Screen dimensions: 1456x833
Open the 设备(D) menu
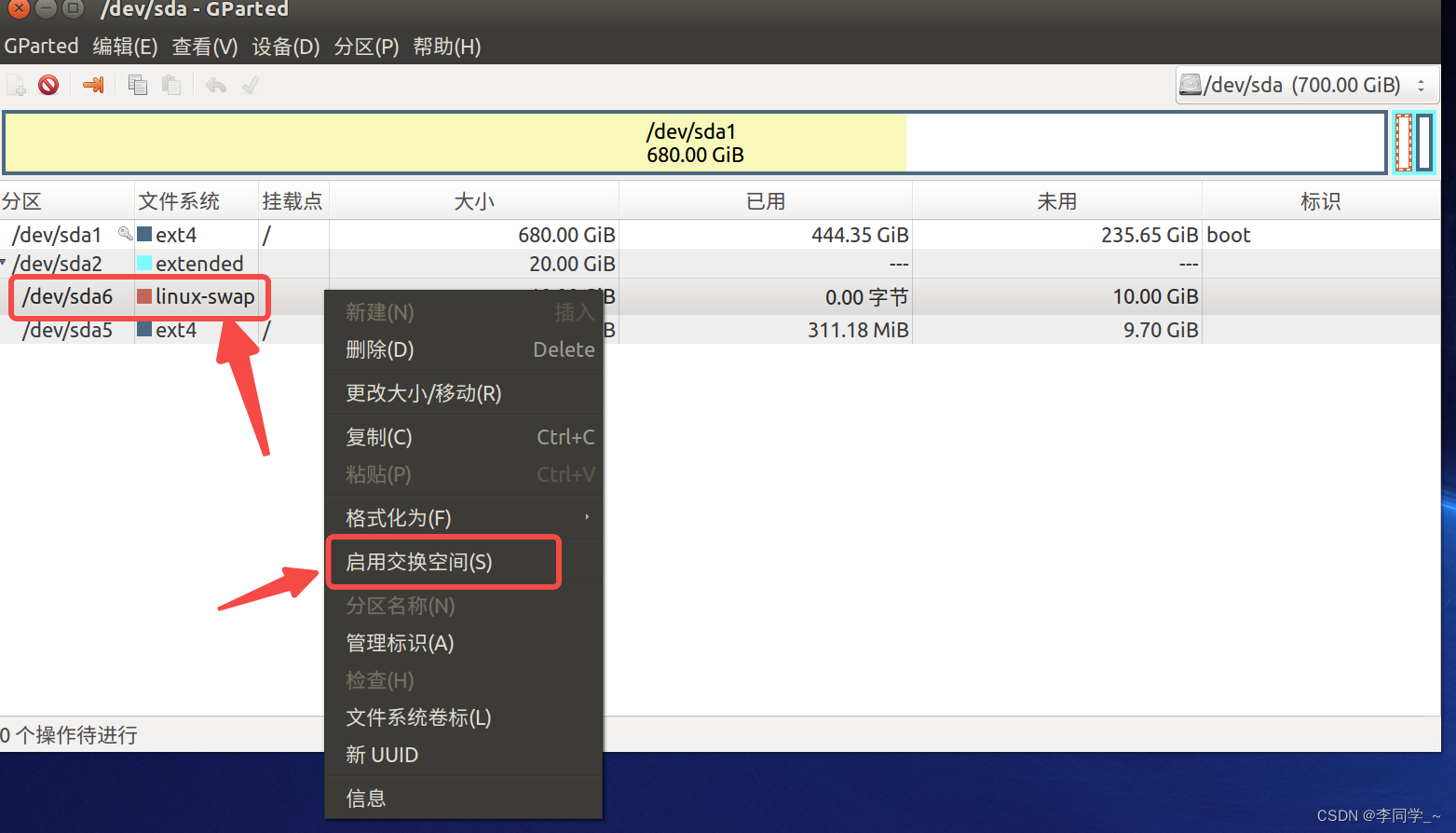285,46
